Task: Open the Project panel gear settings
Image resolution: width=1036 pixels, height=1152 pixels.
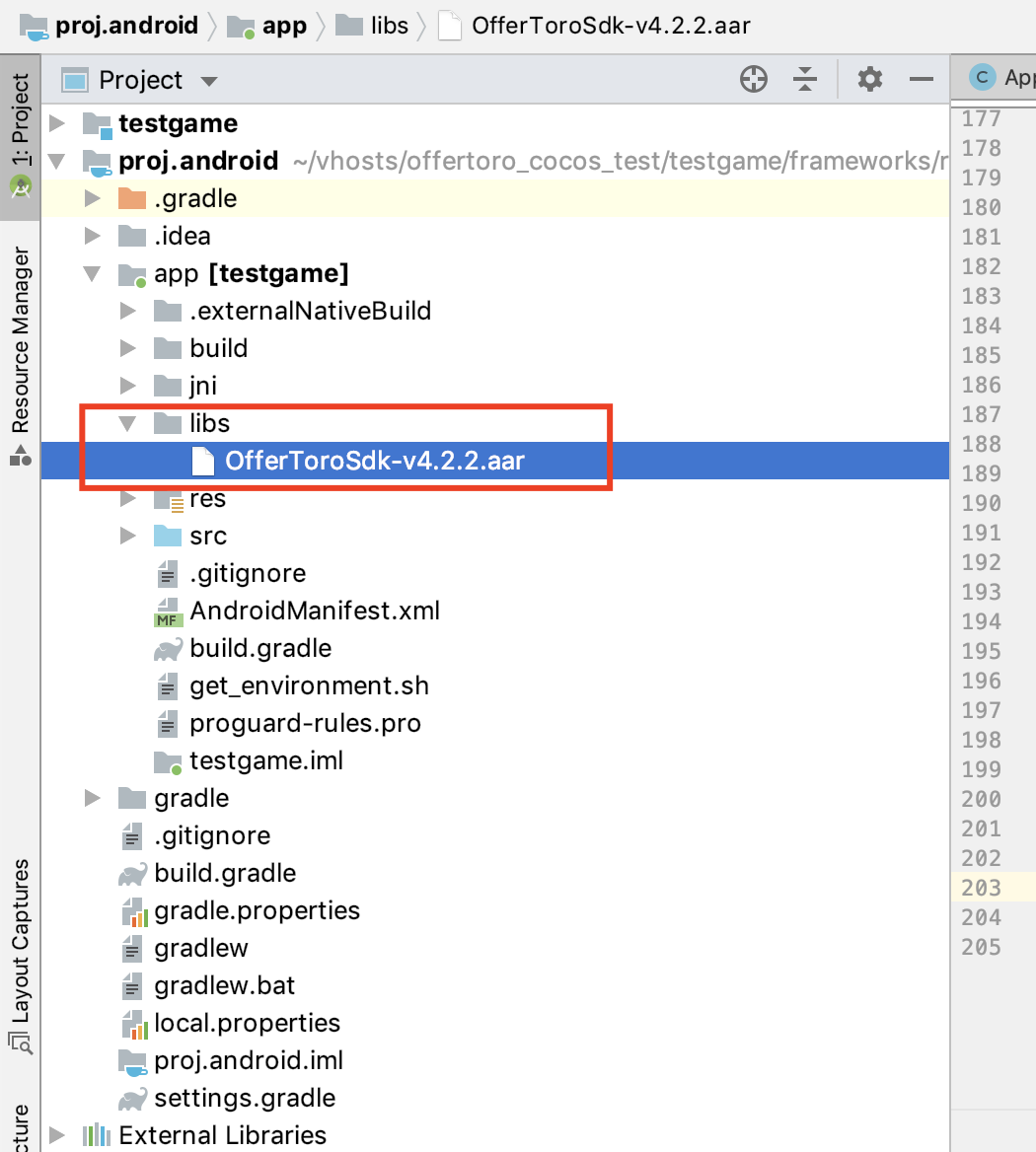Action: (869, 80)
